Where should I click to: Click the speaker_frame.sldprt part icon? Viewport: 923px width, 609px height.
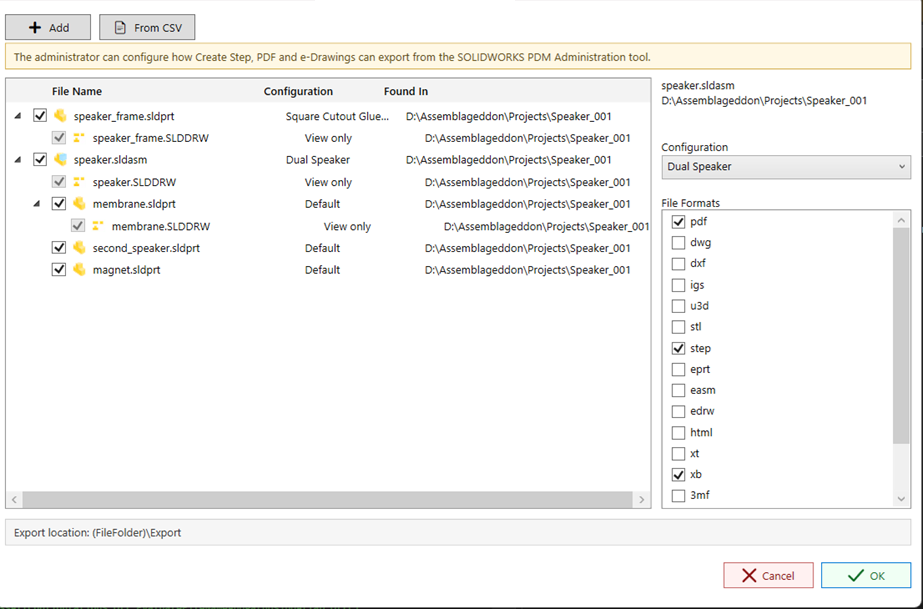click(60, 115)
